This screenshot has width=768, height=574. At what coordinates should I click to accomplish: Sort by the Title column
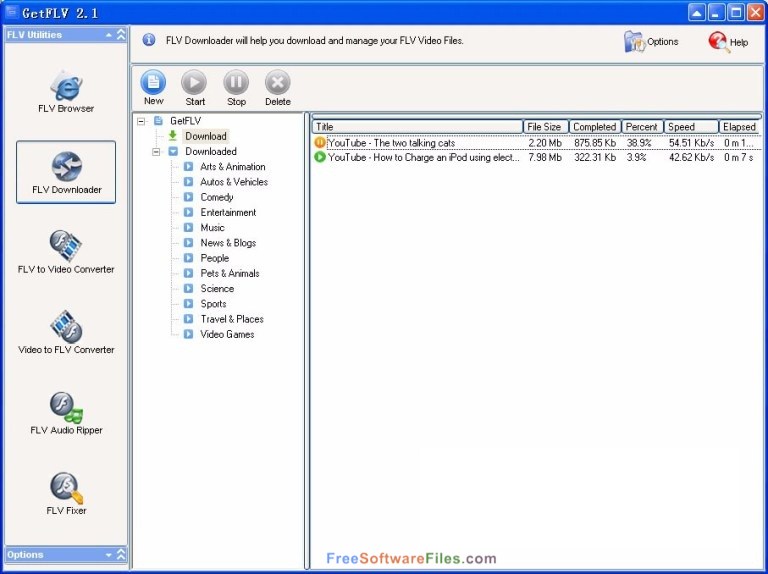point(417,127)
